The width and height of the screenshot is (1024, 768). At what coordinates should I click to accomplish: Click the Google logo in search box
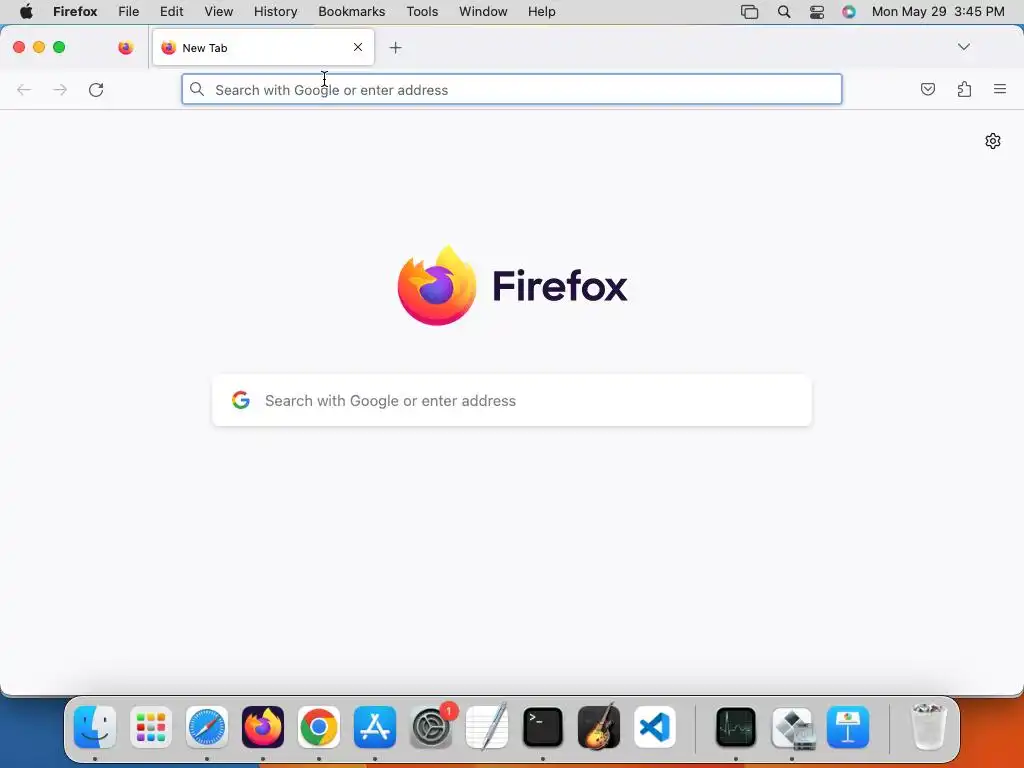pyautogui.click(x=241, y=400)
